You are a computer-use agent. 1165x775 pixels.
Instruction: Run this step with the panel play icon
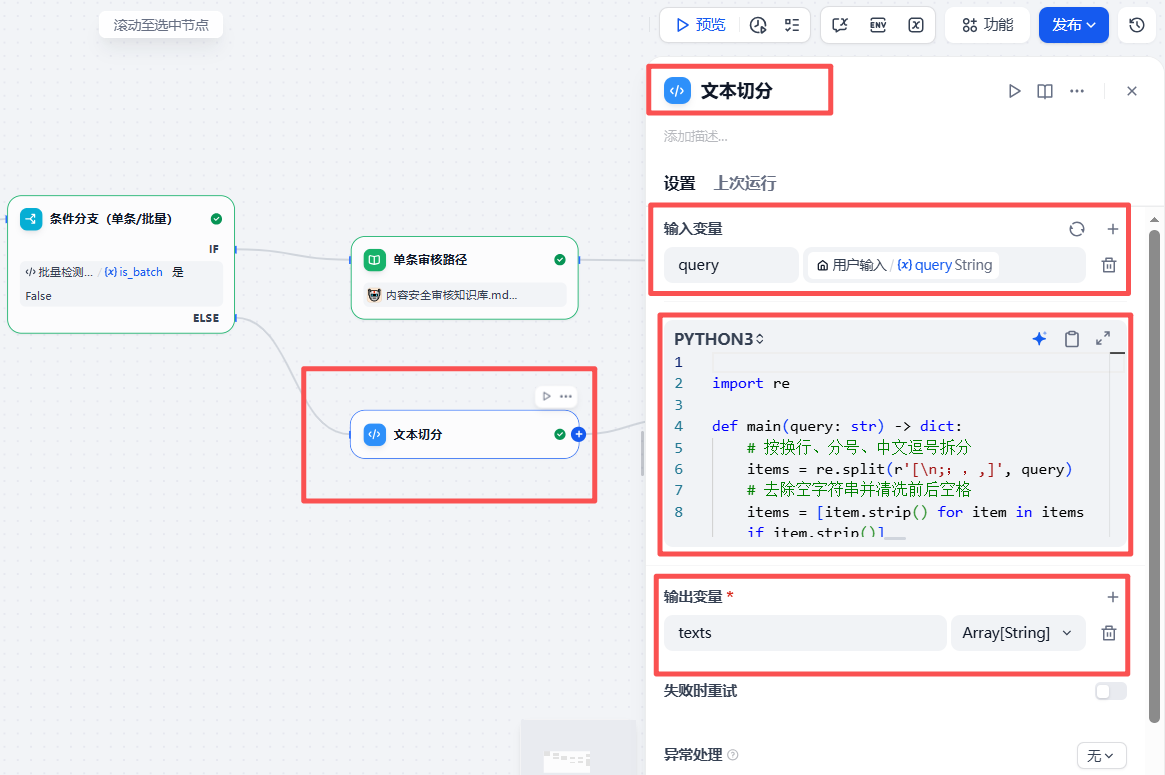click(x=1014, y=91)
